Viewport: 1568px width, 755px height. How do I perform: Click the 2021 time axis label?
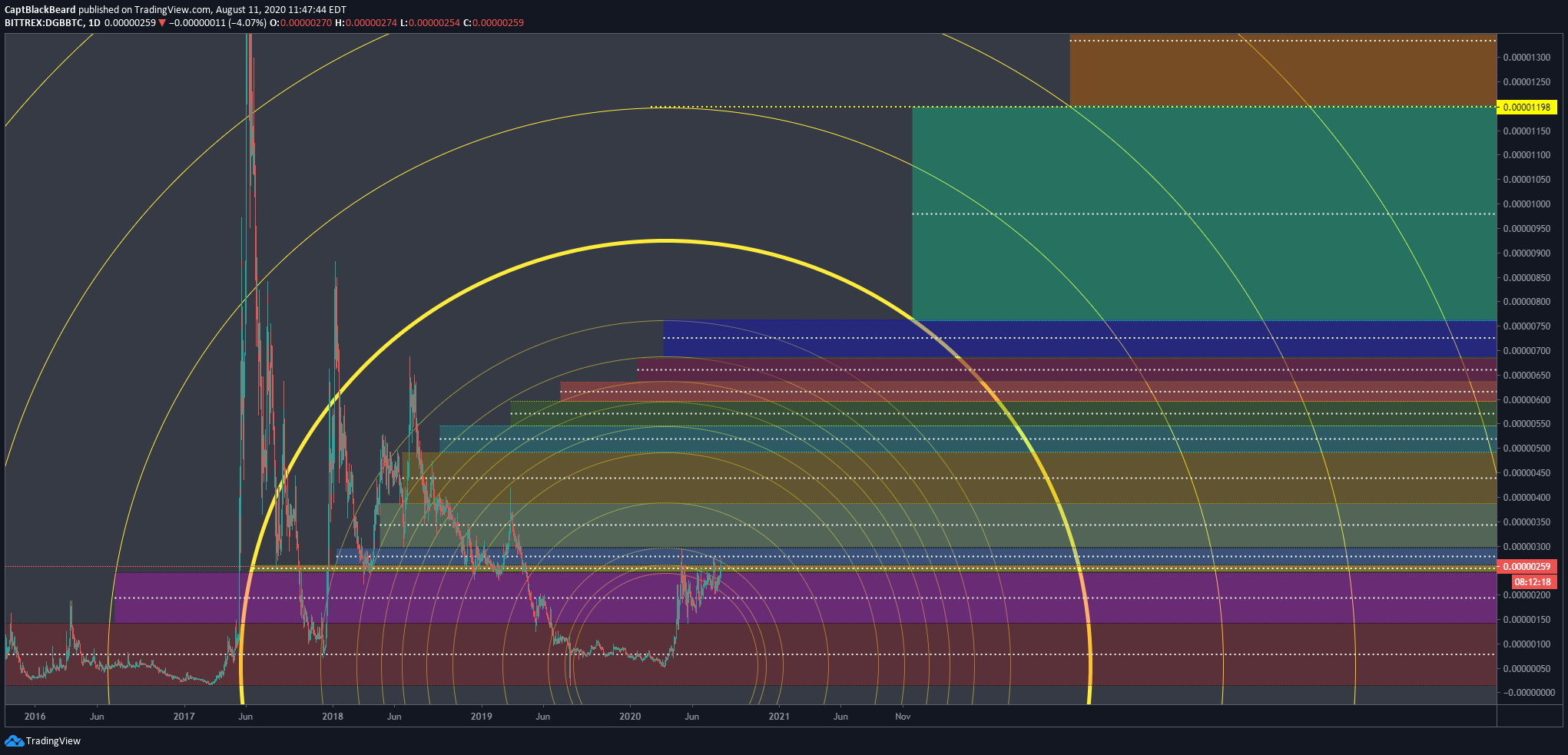(779, 717)
